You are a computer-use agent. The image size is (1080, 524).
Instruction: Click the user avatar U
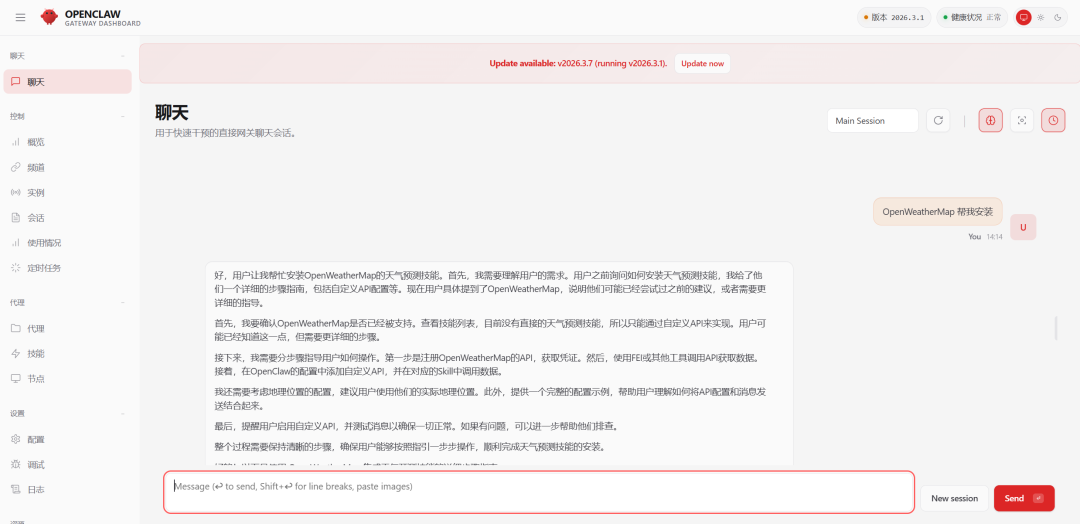tap(1023, 227)
